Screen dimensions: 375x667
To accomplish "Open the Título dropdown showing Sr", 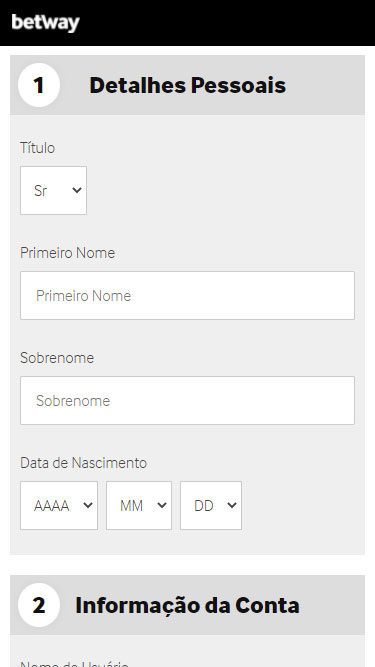I will [54, 191].
